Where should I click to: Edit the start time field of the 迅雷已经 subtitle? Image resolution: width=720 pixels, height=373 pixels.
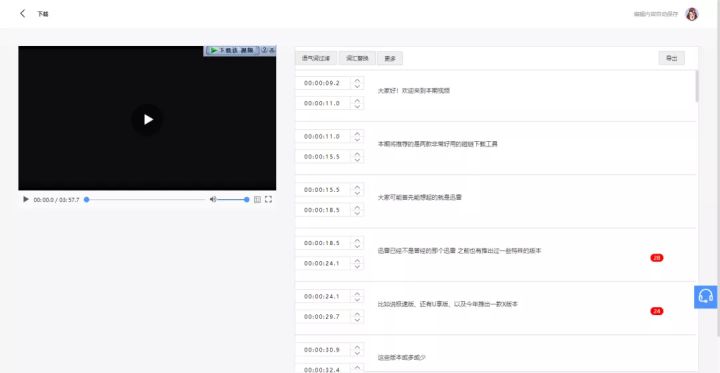[323, 243]
